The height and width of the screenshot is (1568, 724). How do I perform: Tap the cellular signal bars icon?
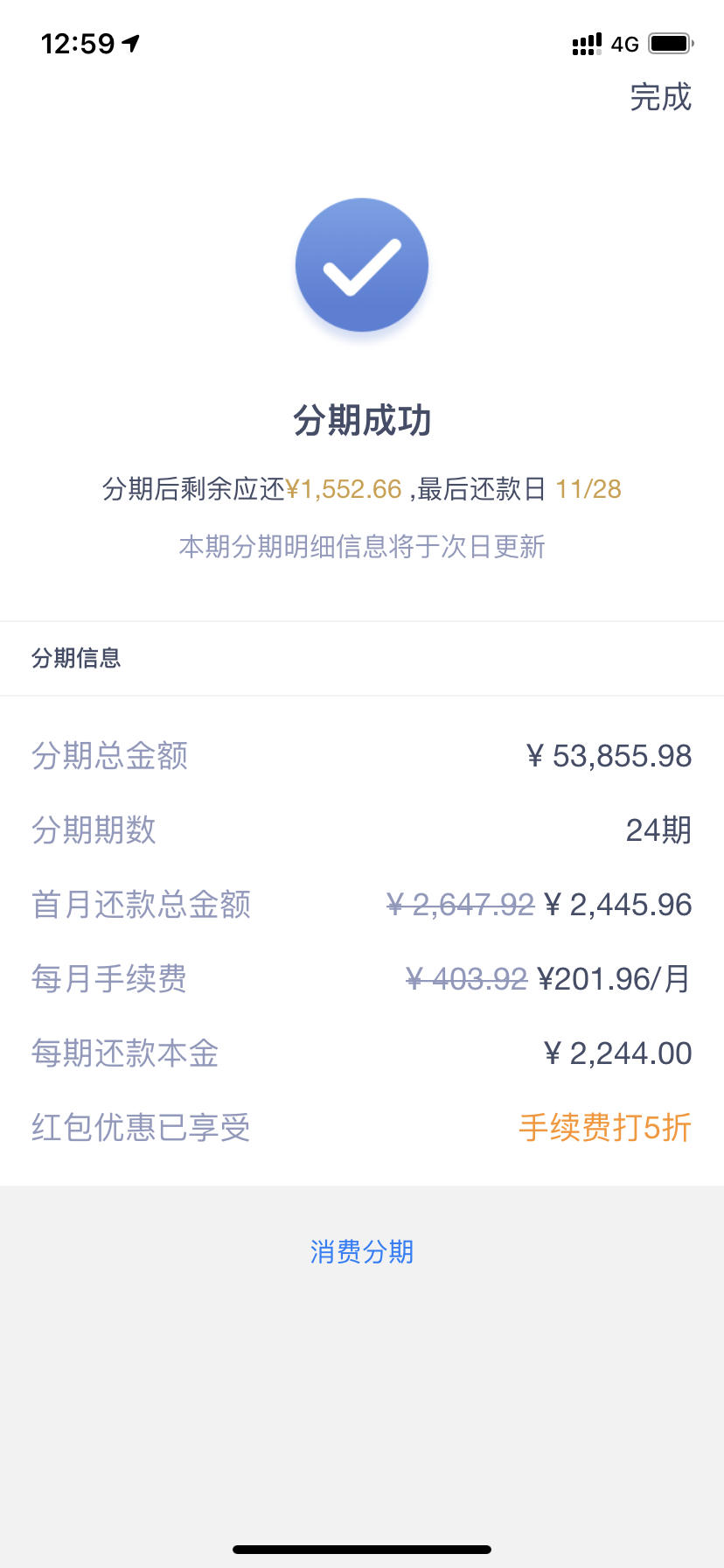(587, 44)
